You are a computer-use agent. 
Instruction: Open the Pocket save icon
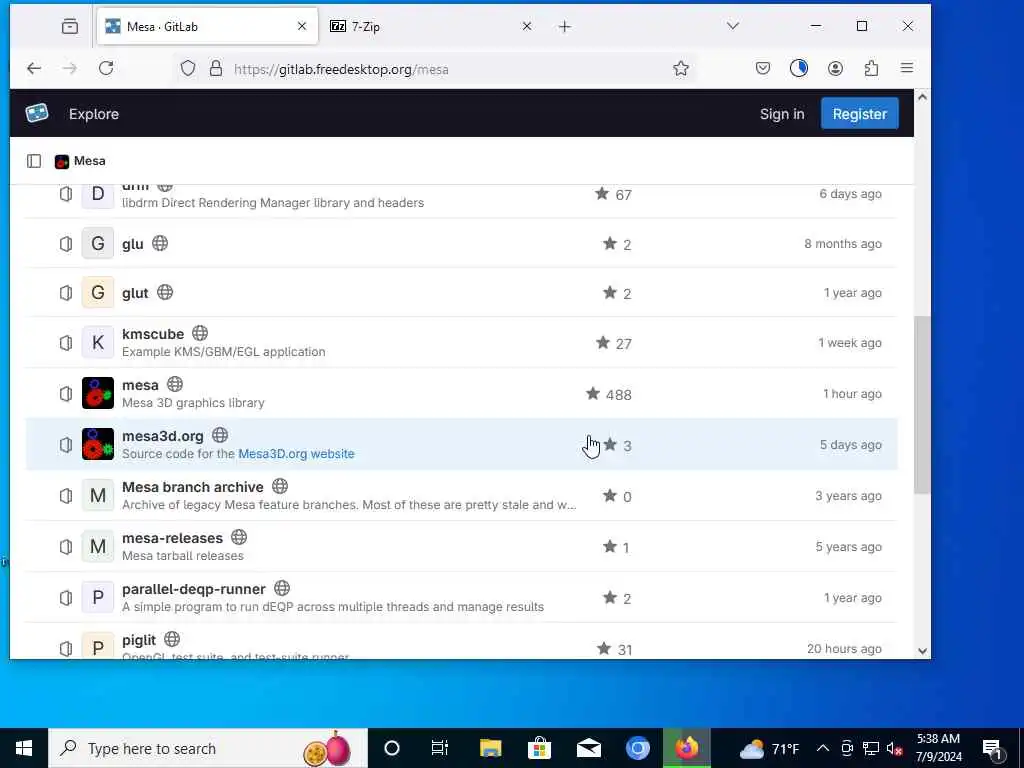[763, 68]
